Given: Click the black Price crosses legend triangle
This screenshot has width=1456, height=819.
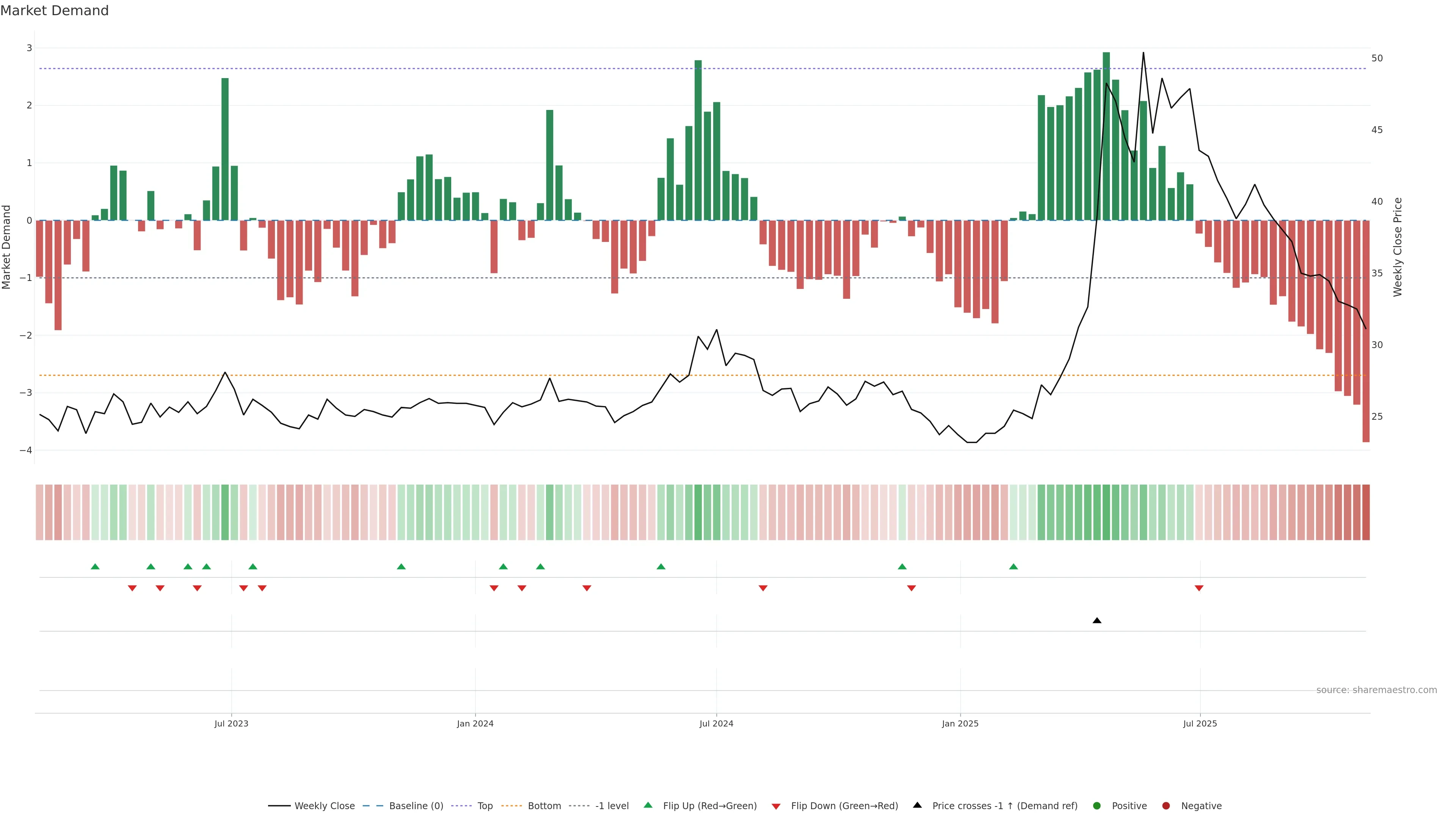Looking at the screenshot, I should click(x=917, y=805).
